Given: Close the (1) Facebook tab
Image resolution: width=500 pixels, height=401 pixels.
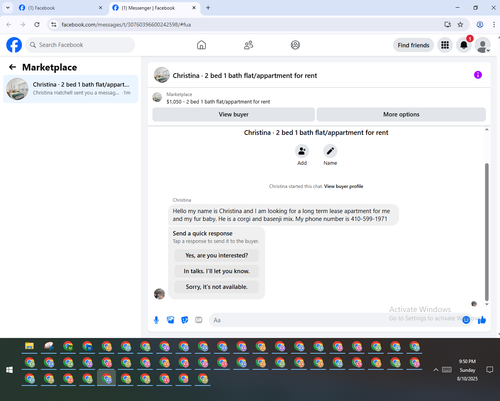Looking at the screenshot, I should click(100, 8).
